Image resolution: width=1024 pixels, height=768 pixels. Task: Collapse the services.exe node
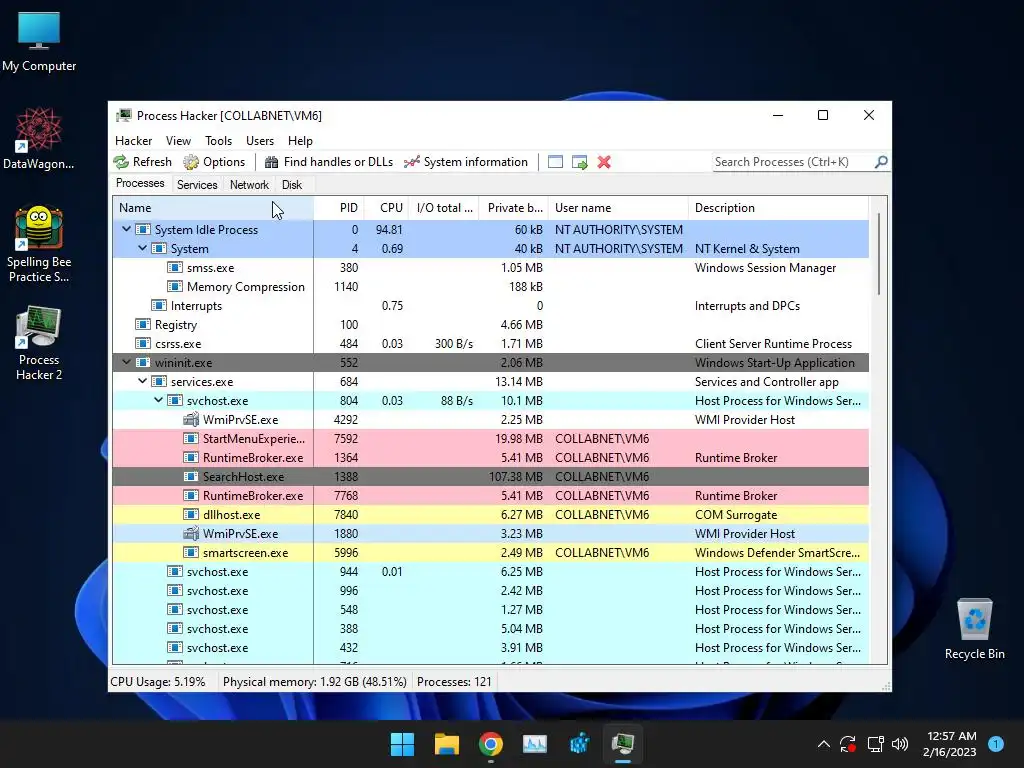(142, 381)
